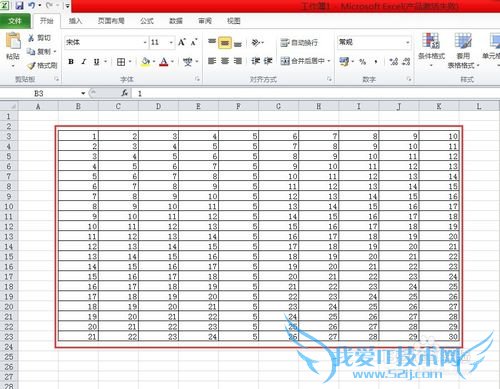Image resolution: width=500 pixels, height=389 pixels.
Task: Click the Insert Function fx icon
Action: [125, 93]
